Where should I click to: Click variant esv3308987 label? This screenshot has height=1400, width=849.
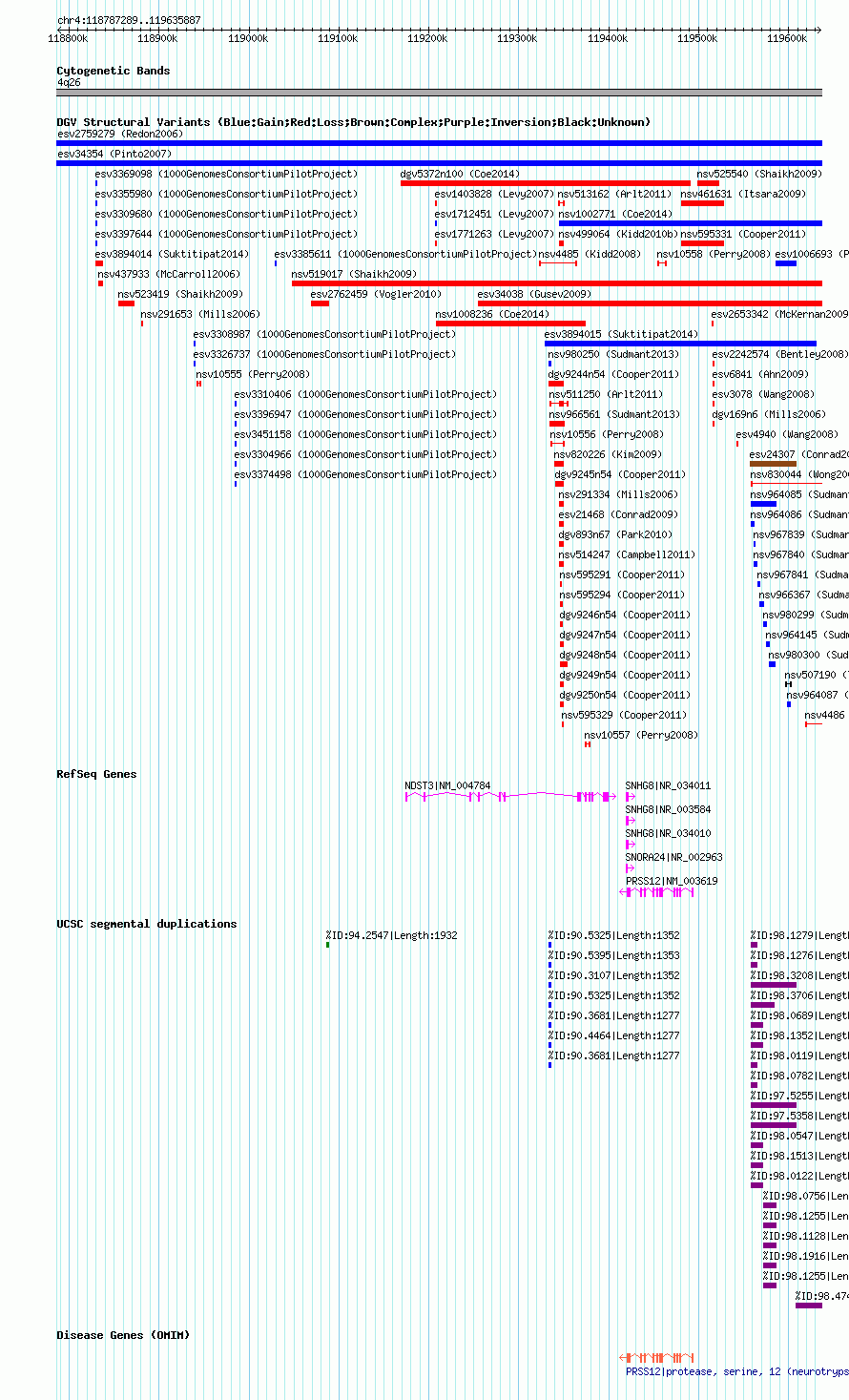[324, 334]
